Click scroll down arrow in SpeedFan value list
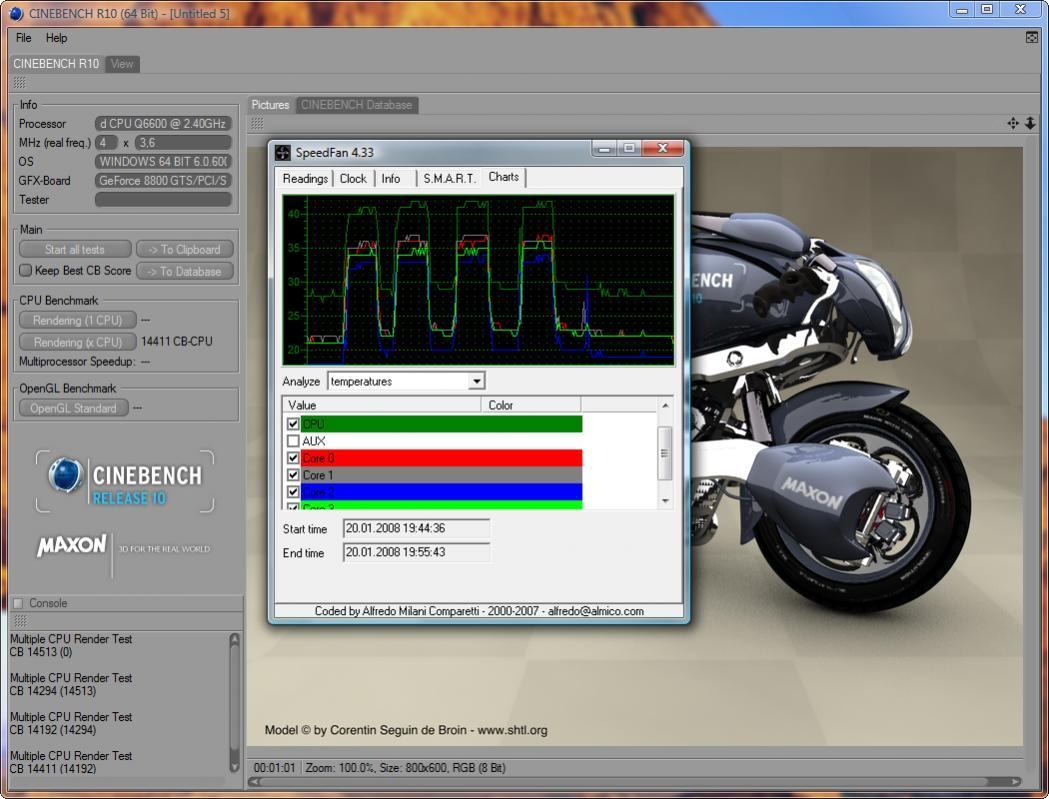The image size is (1049, 799). [x=665, y=501]
